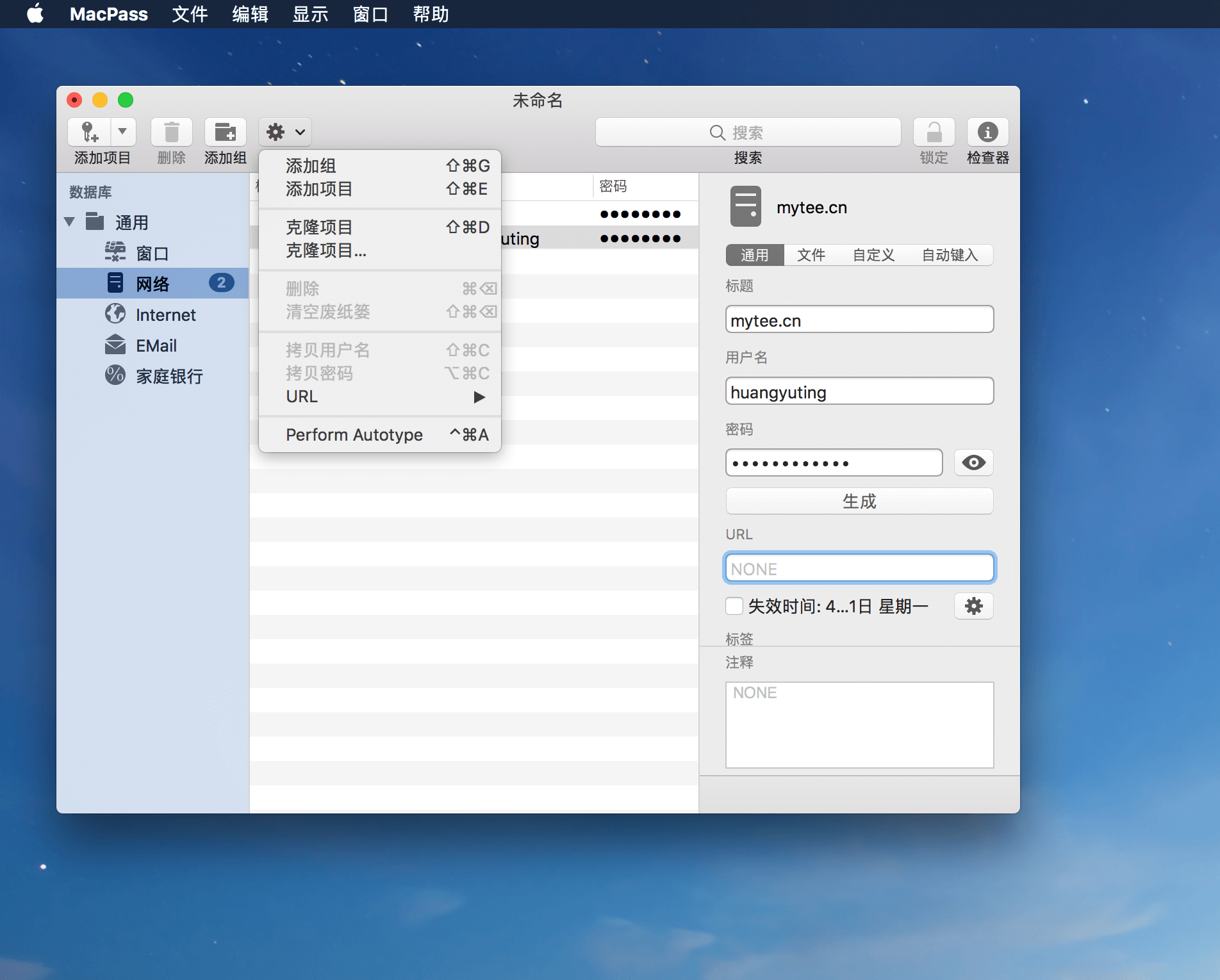
Task: Open the MacPass application menu
Action: [x=108, y=14]
